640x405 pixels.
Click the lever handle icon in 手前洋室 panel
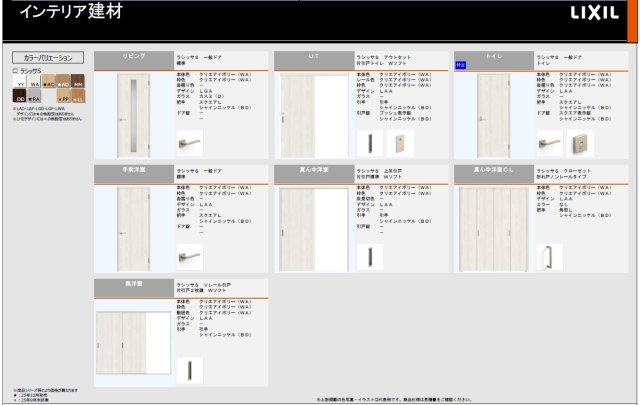click(x=189, y=257)
